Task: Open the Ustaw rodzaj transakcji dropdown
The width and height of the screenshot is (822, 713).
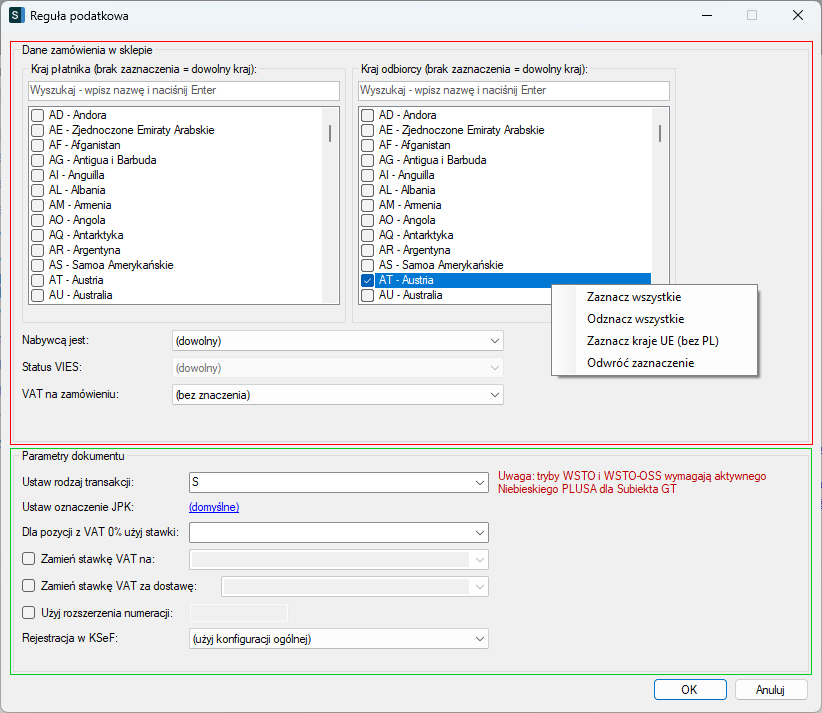Action: point(337,482)
